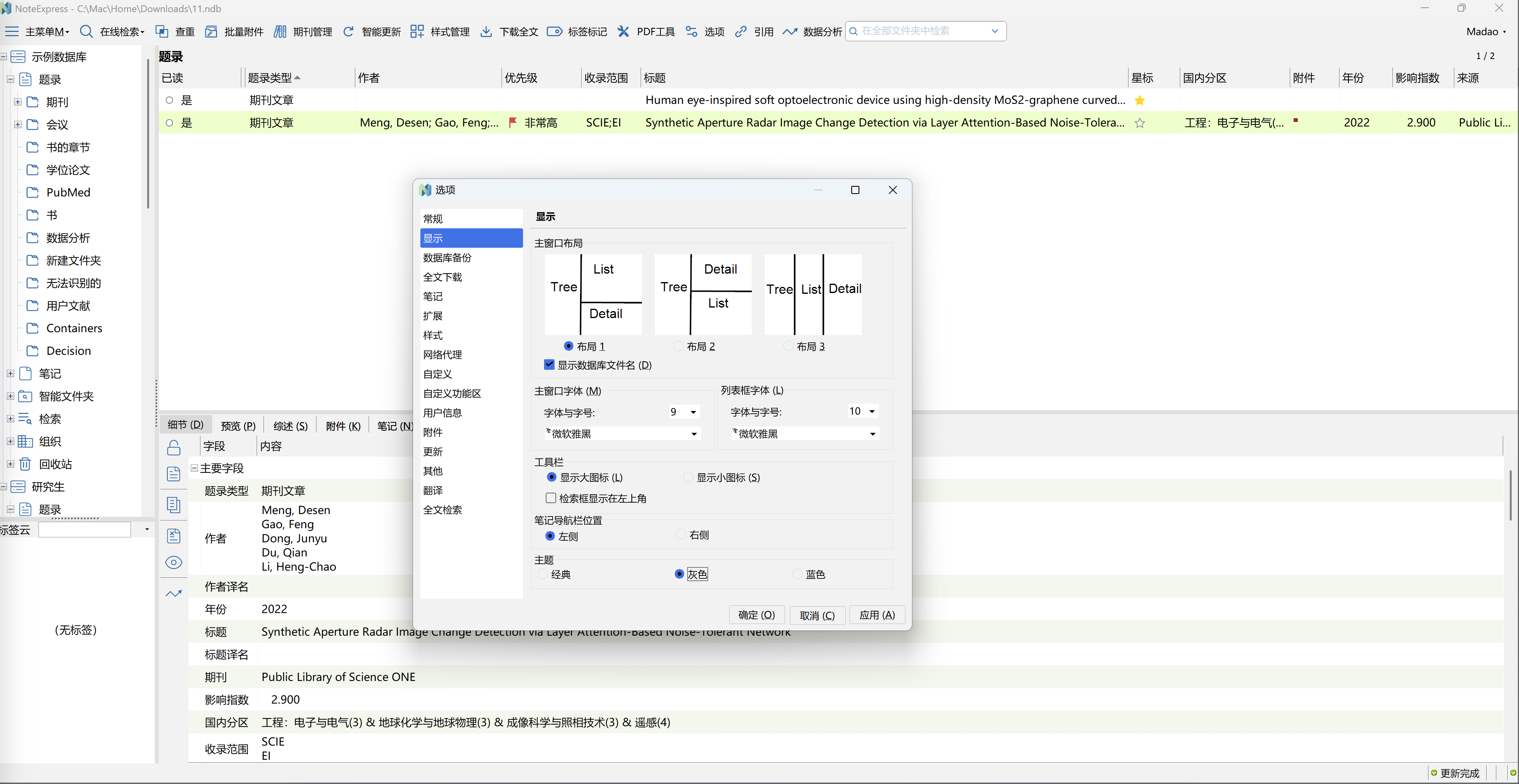Click the trend line icon in detail sidebar
1519x784 pixels.
[173, 593]
